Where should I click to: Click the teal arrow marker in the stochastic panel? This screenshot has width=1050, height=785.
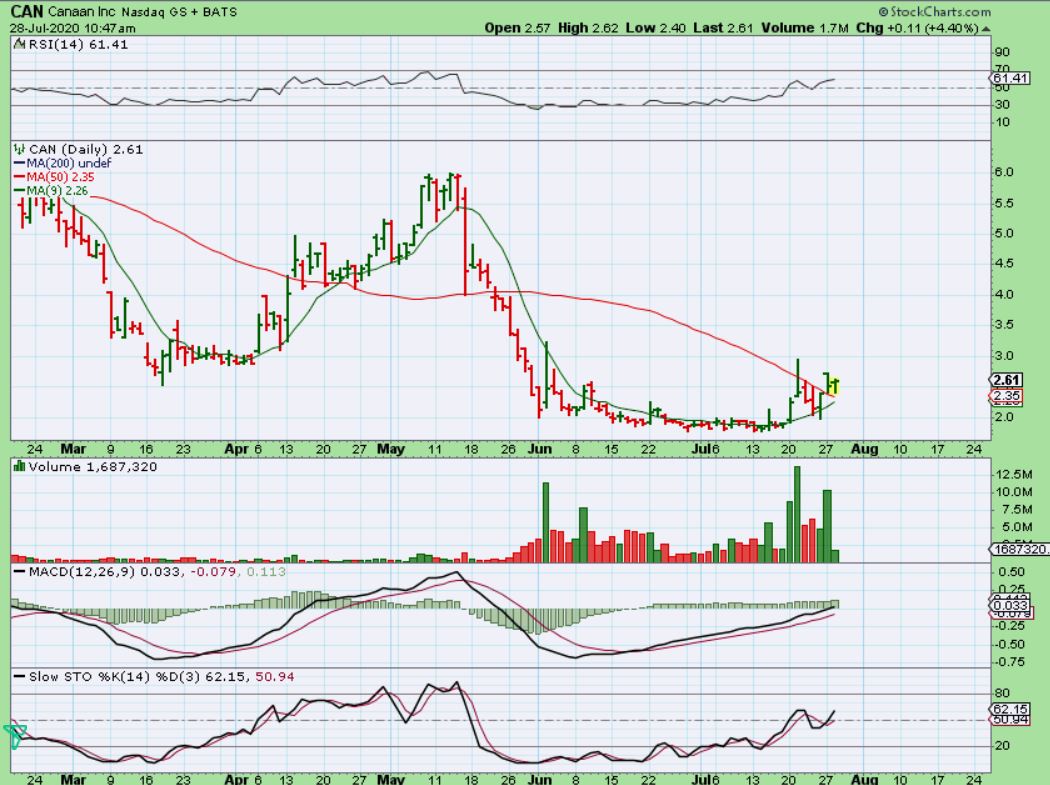click(15, 736)
